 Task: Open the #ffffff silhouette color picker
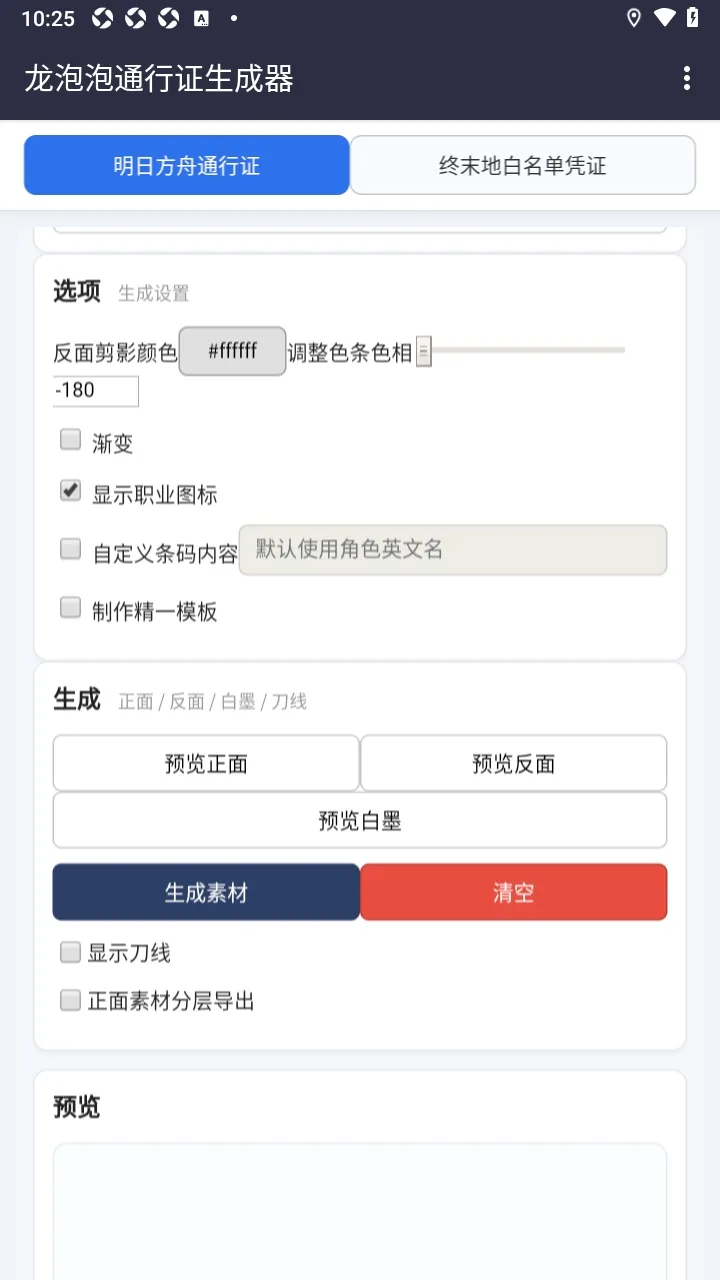tap(233, 351)
